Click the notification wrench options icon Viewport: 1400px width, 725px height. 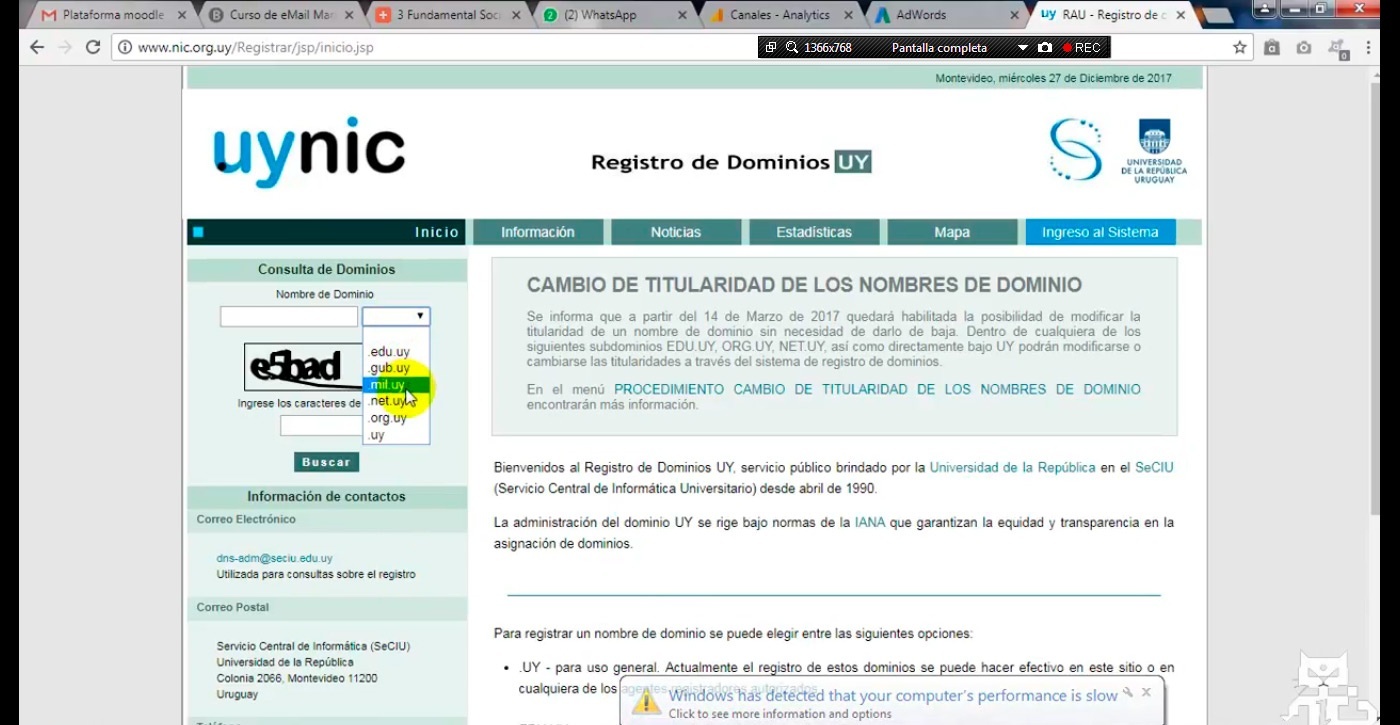coord(1127,692)
